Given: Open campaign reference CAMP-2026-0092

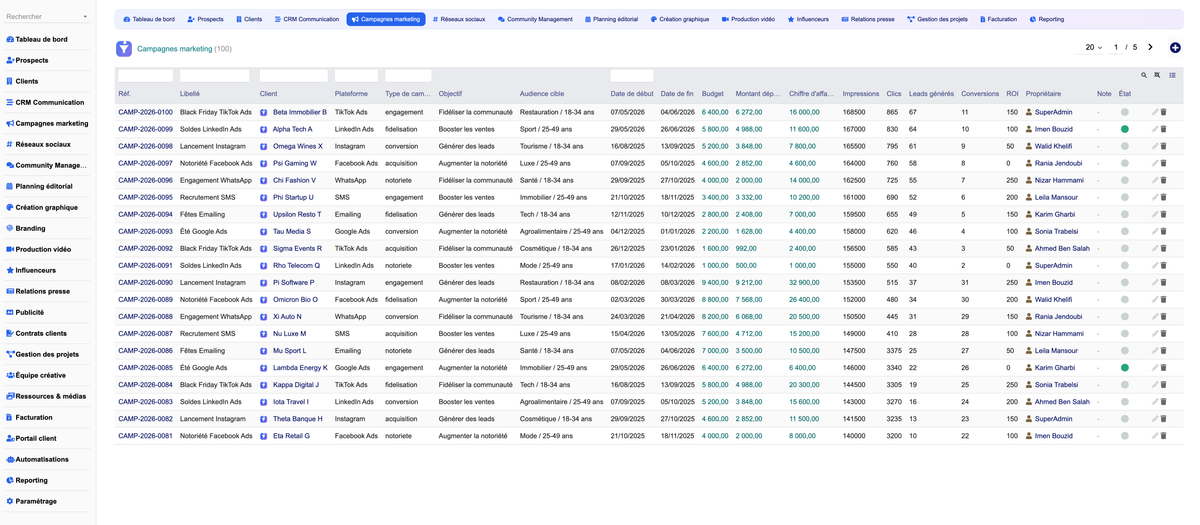Looking at the screenshot, I should [x=145, y=248].
